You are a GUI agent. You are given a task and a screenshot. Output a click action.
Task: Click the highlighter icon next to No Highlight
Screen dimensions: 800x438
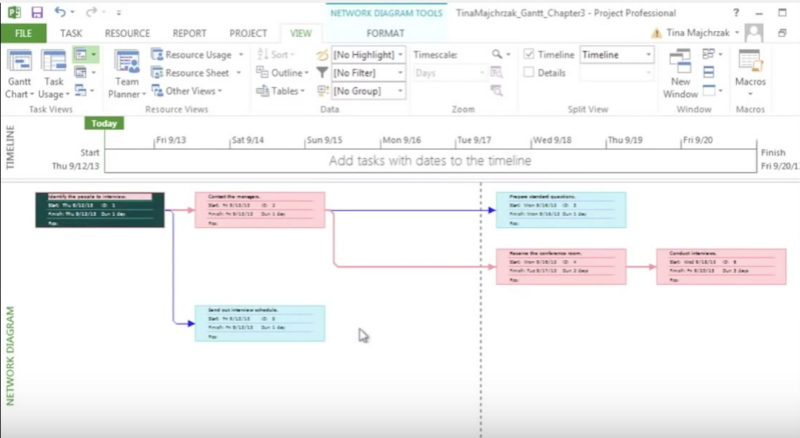click(322, 55)
